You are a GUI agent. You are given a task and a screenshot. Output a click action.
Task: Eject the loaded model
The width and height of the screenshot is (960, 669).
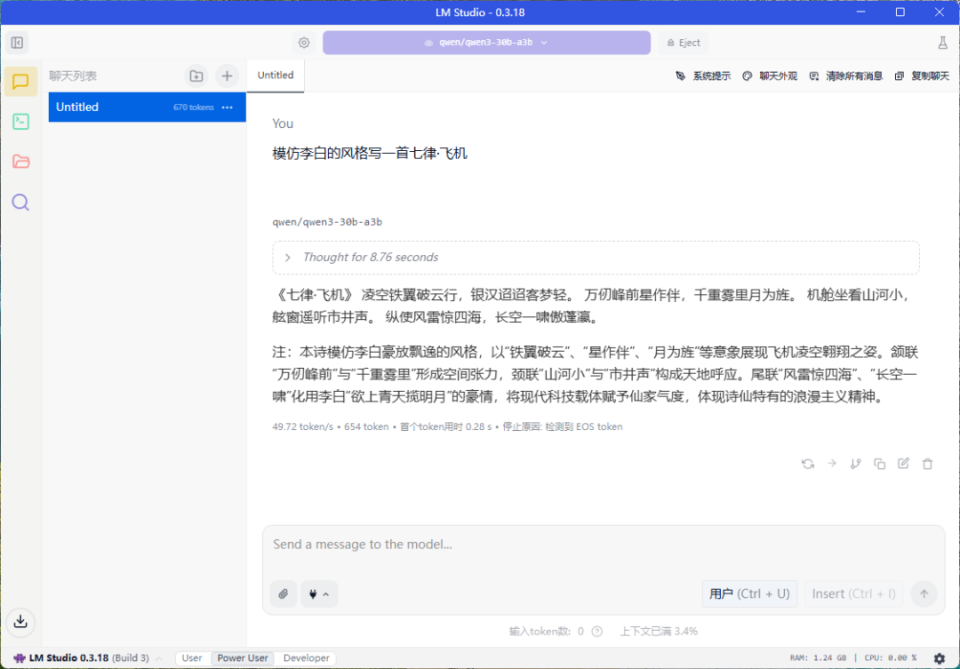point(683,42)
